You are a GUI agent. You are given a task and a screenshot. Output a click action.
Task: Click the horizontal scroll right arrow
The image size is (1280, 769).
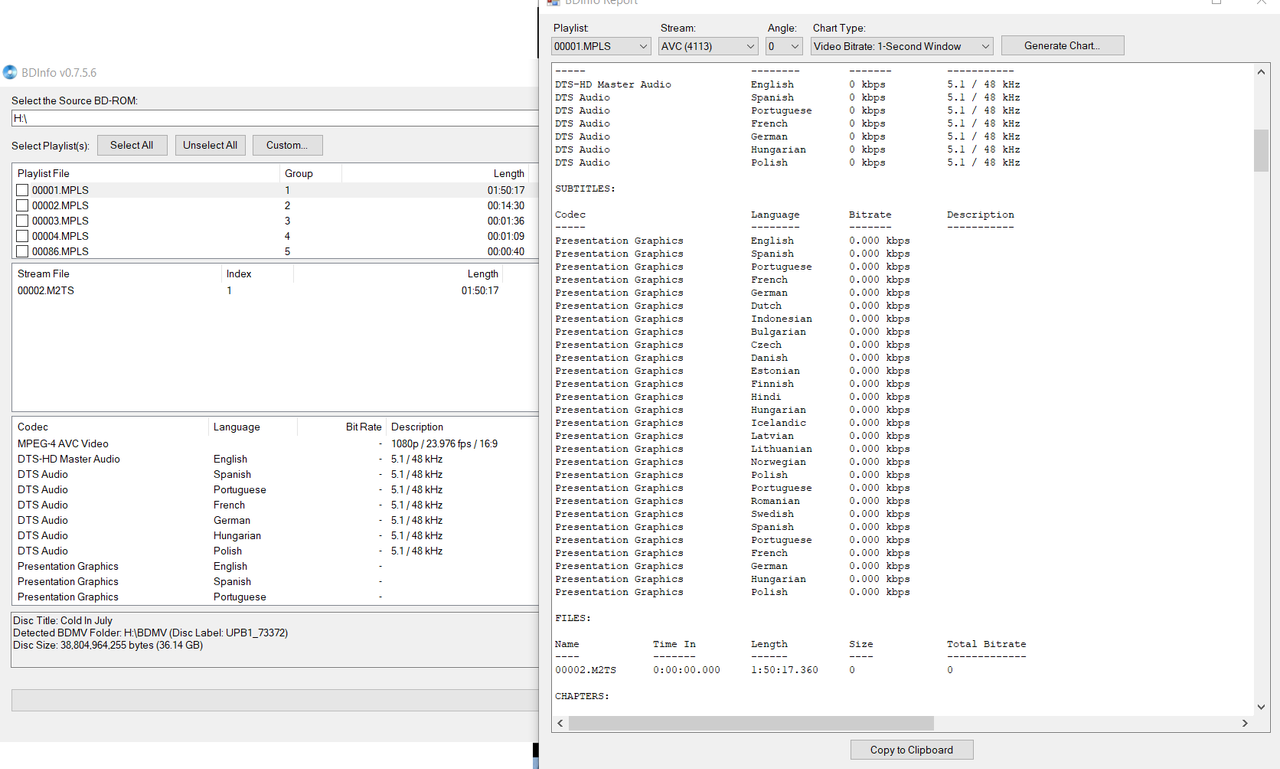click(x=1245, y=723)
